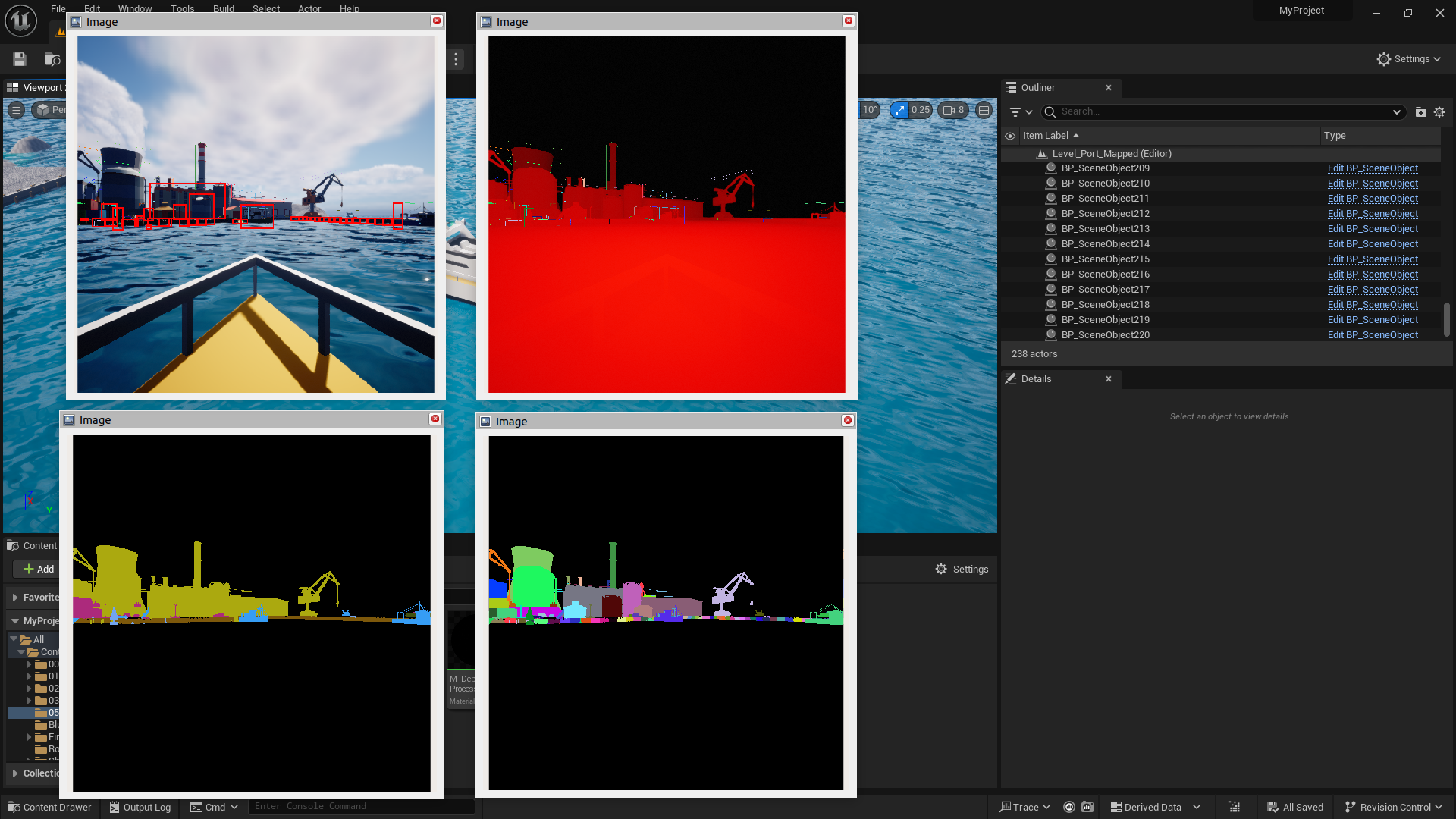Click the camera speed button showing 8
Viewport: 1456px width, 819px height.
(x=953, y=110)
